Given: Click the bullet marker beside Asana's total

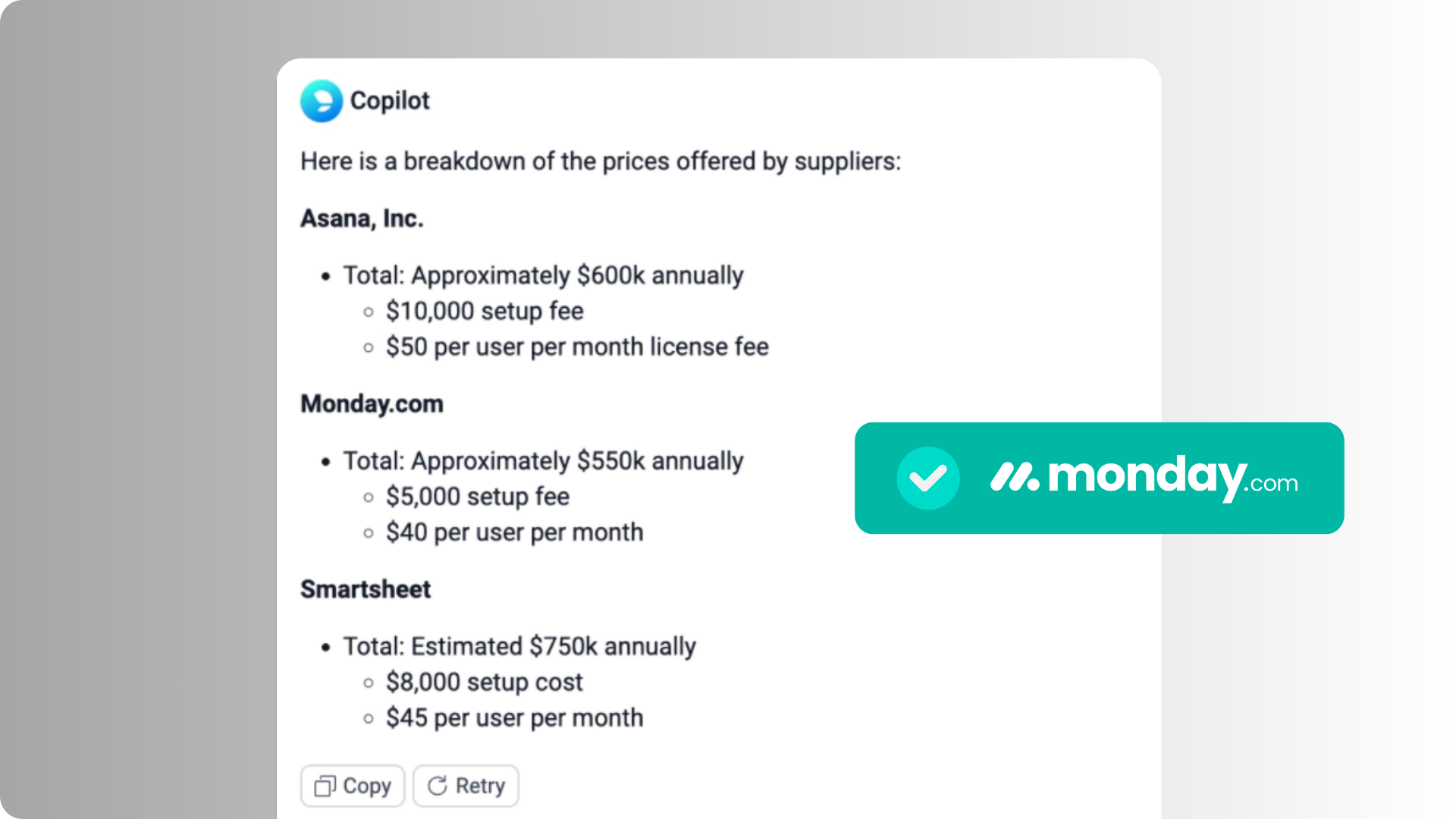Looking at the screenshot, I should point(326,276).
